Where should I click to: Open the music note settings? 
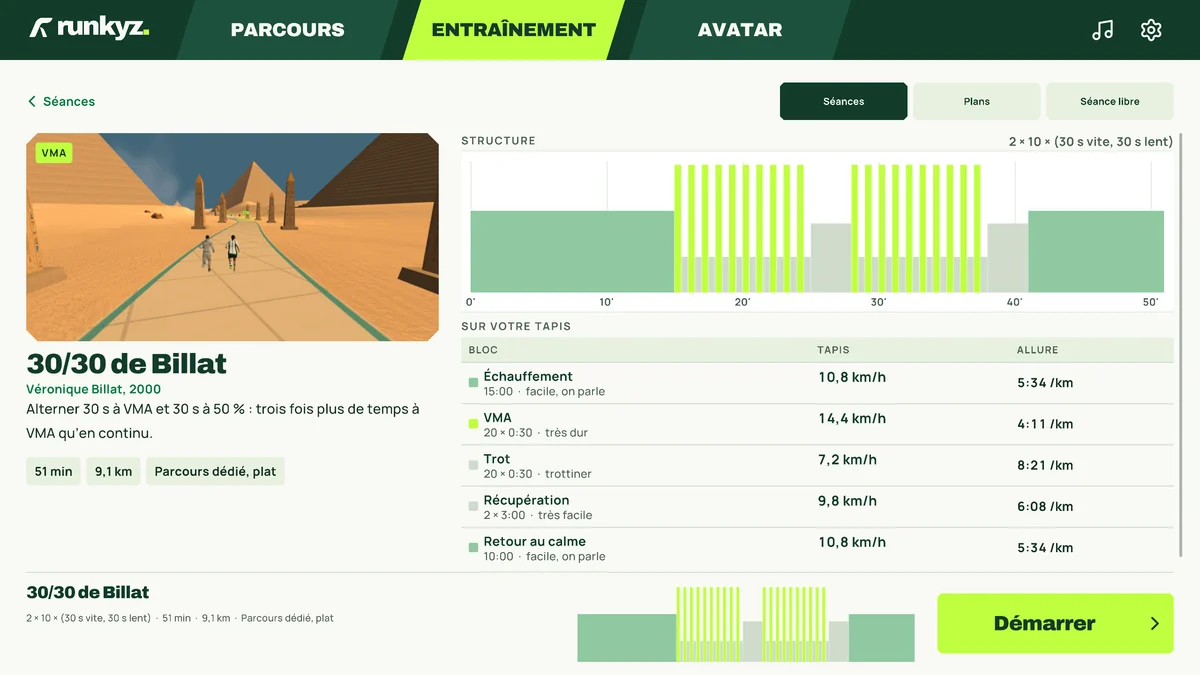coord(1102,30)
